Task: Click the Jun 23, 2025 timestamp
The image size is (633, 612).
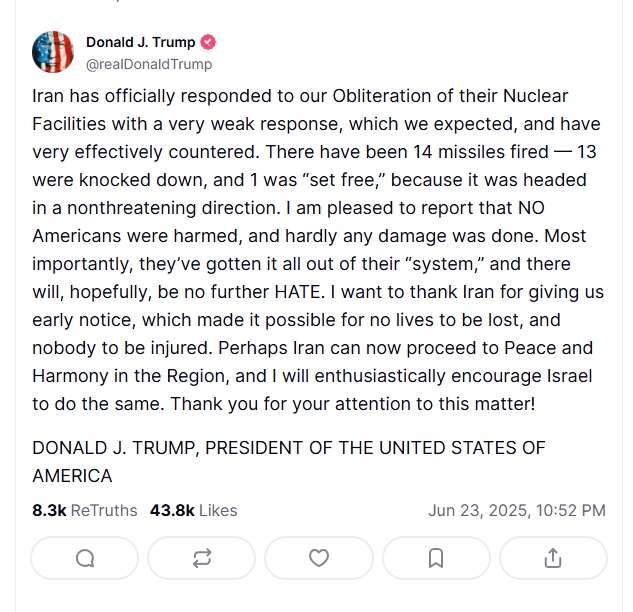Action: pos(516,510)
